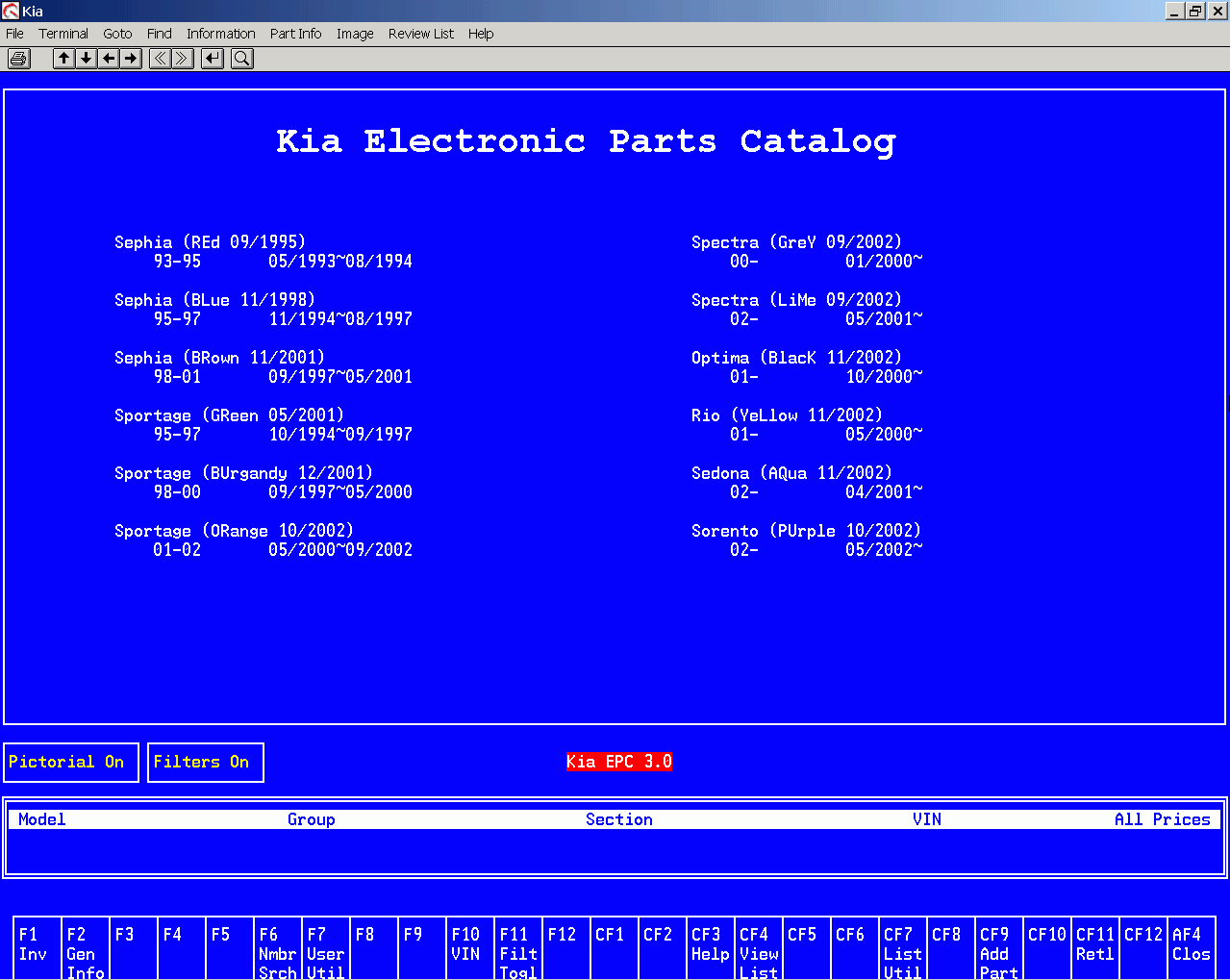Click the double left chevron button
1230x980 pixels.
160,59
